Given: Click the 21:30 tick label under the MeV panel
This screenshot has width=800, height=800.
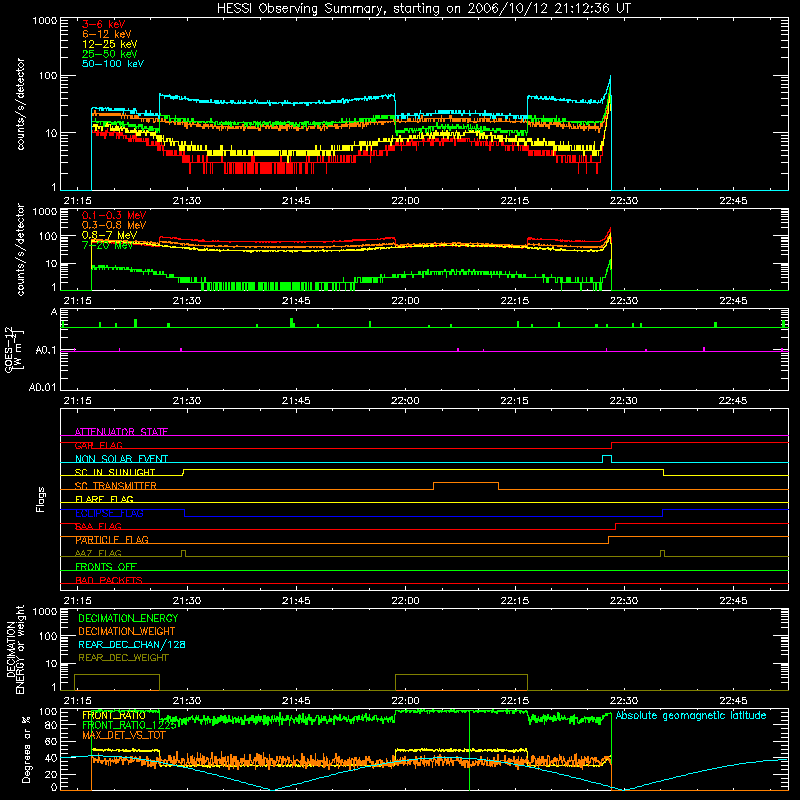Looking at the screenshot, I should (x=187, y=301).
